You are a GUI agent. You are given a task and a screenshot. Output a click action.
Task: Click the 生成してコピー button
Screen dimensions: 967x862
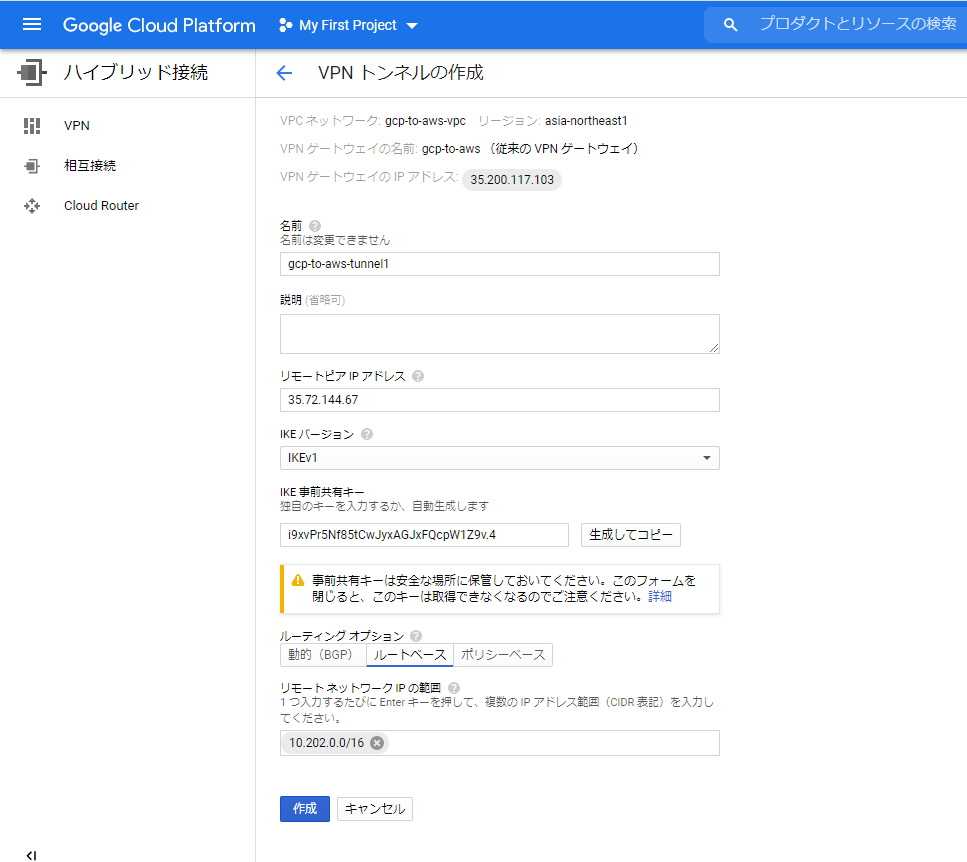click(631, 535)
